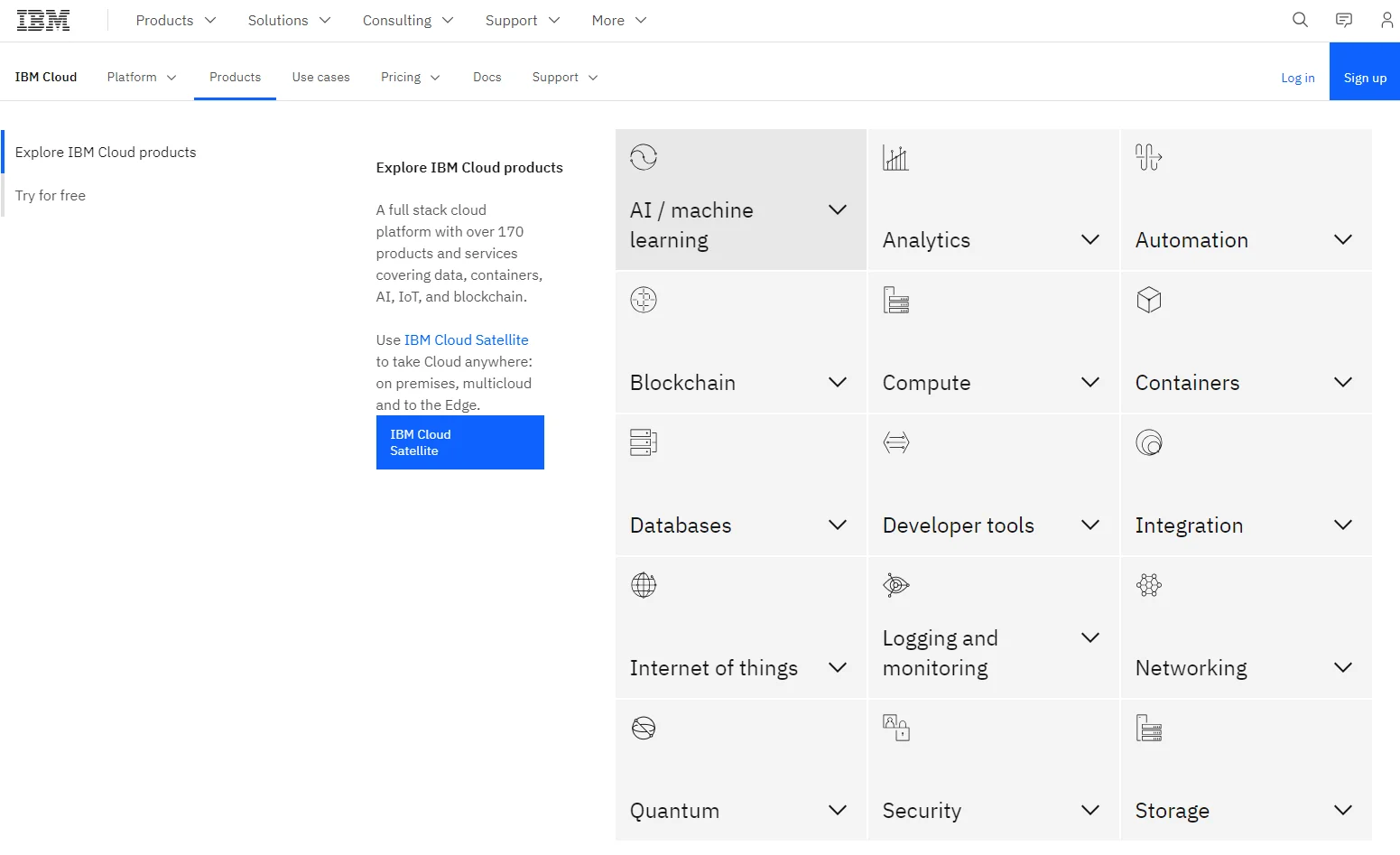Open the IBM Cloud bar Support dropdown
This screenshot has height=855, width=1400.
[x=565, y=77]
